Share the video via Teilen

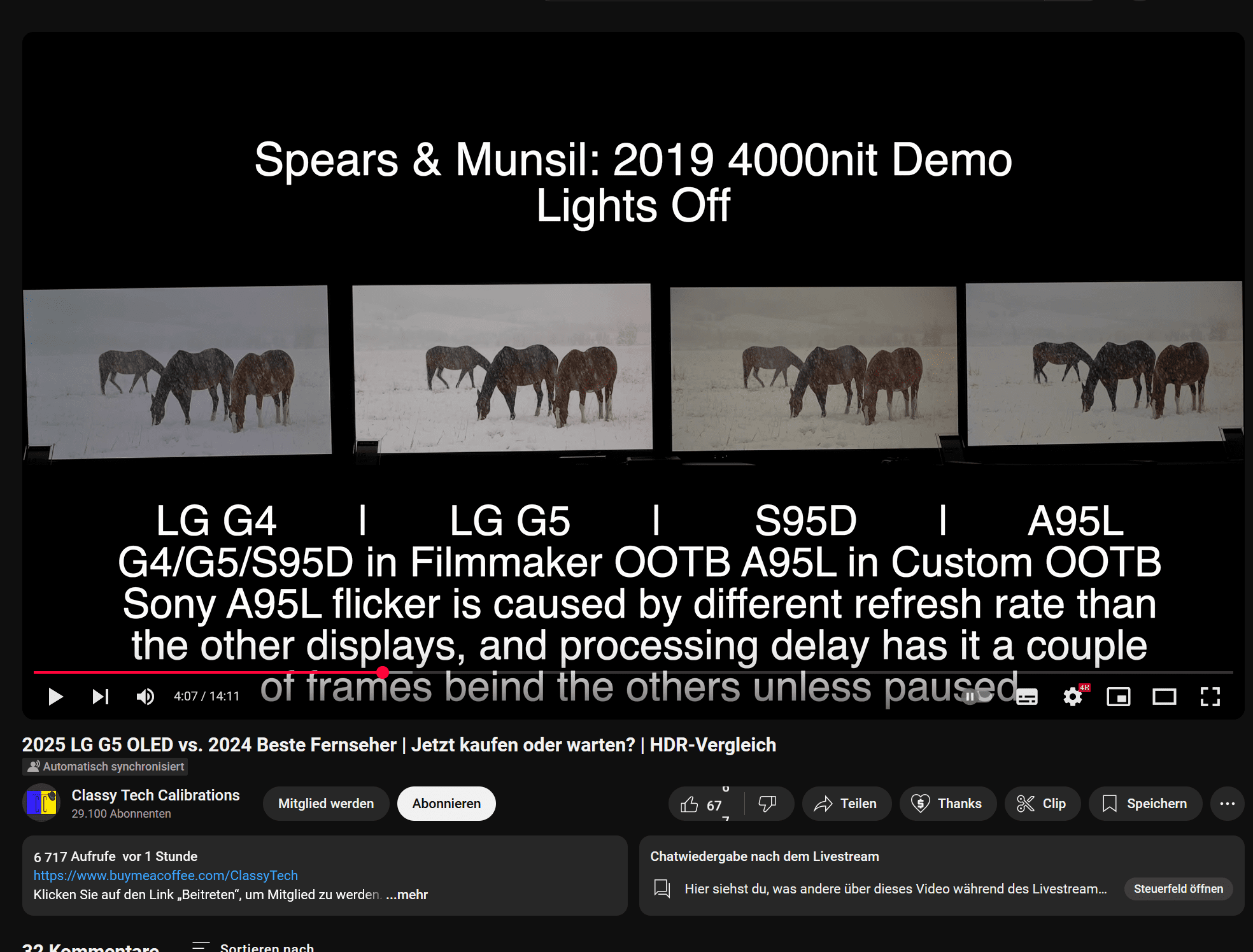pos(846,804)
